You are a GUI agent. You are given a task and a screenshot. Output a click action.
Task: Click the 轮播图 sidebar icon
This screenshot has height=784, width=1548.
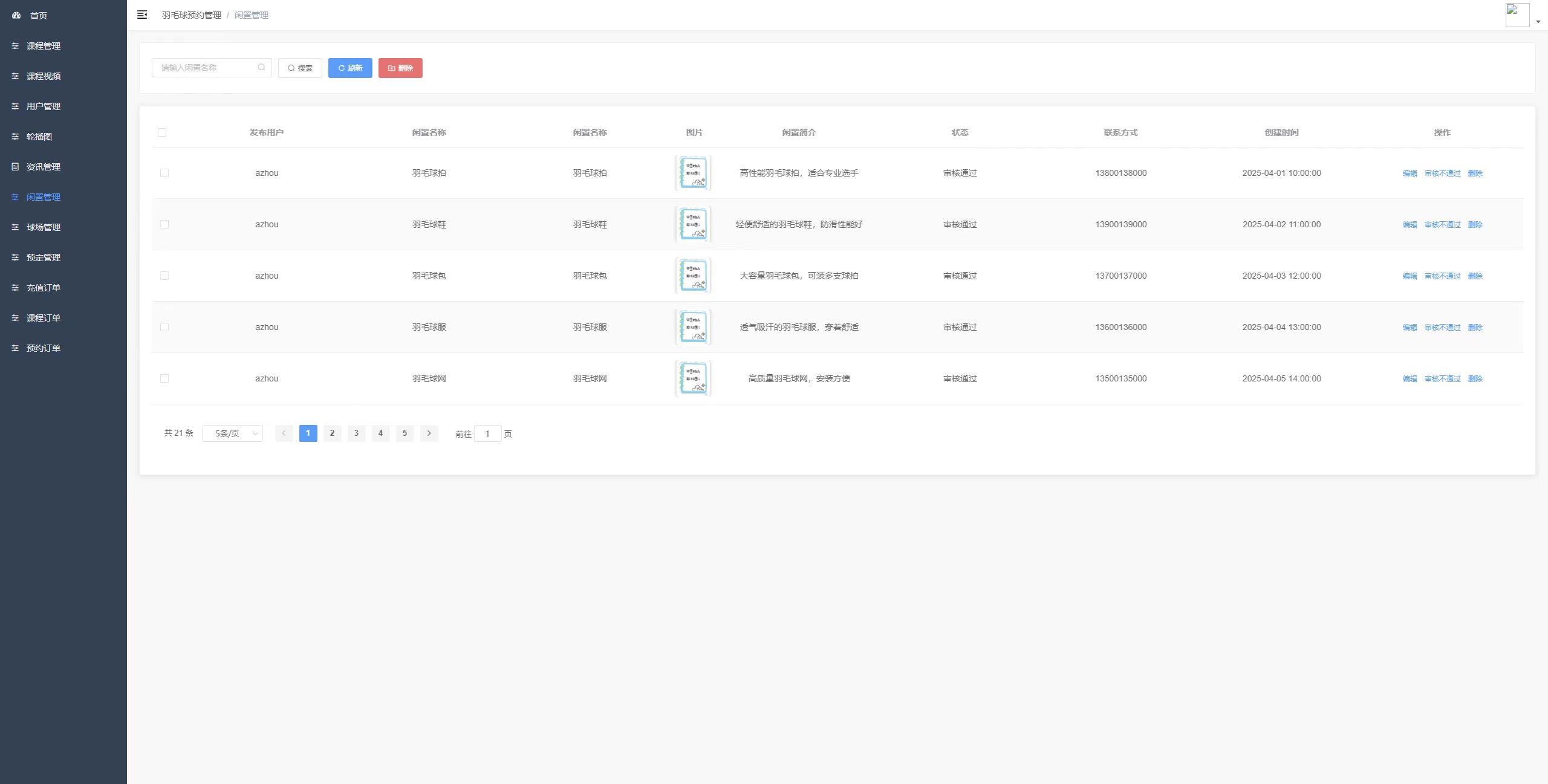click(x=15, y=137)
